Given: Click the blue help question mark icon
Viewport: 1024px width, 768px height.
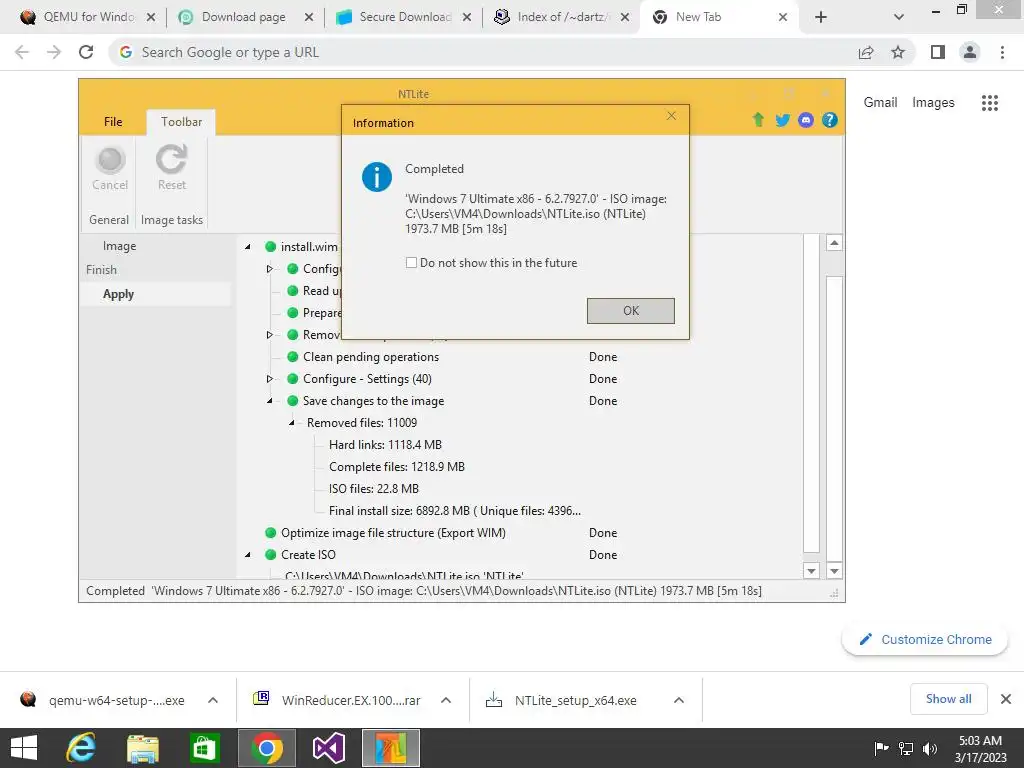Looking at the screenshot, I should pos(829,120).
